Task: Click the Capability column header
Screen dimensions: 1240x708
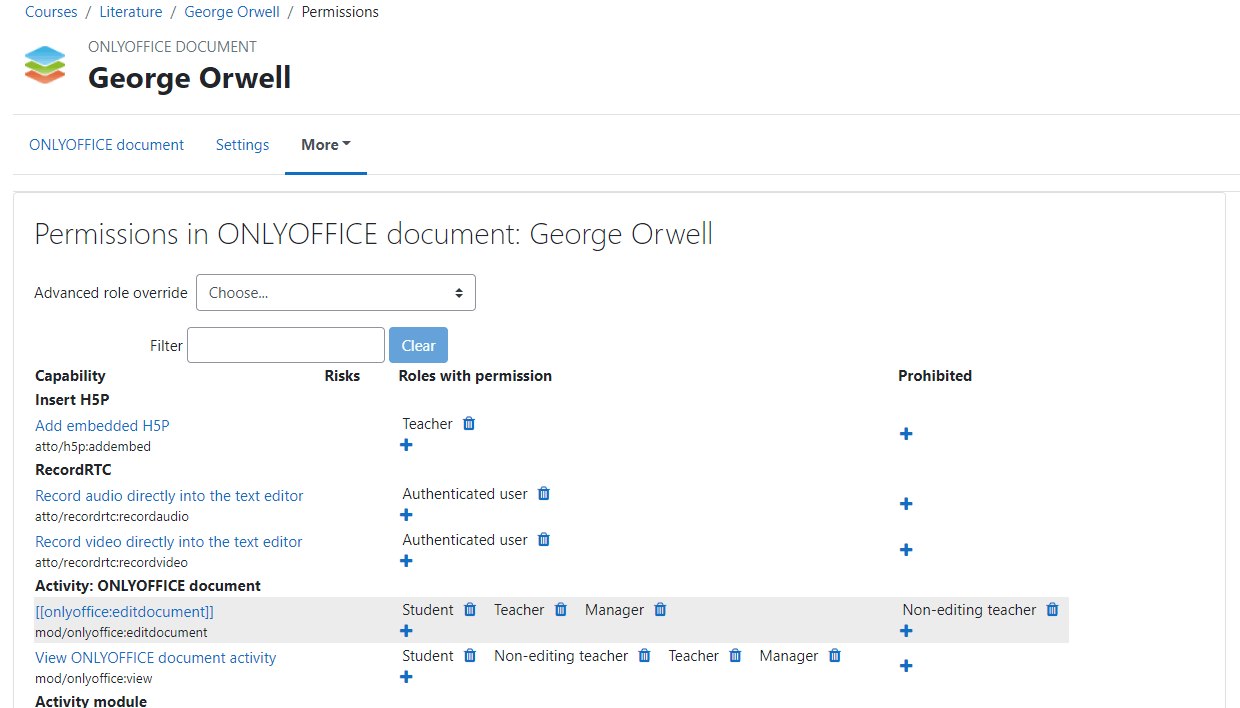Action: 70,376
